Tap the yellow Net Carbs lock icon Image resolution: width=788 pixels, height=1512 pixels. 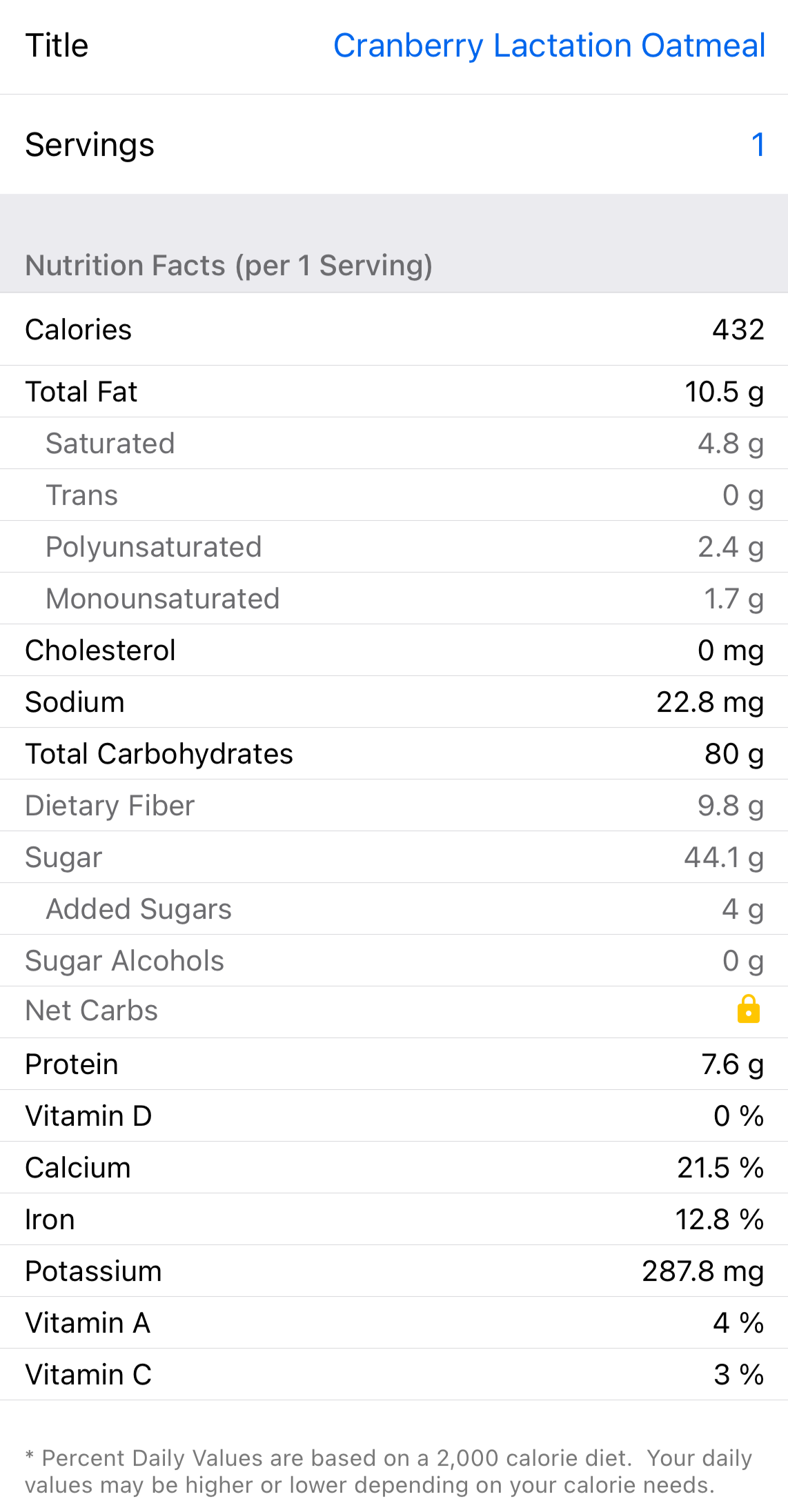coord(748,1010)
